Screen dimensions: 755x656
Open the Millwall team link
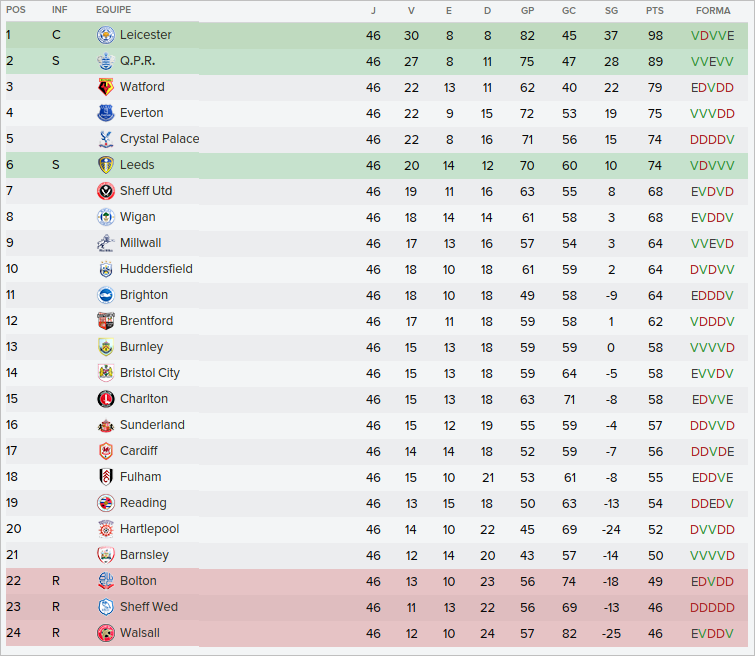[x=140, y=243]
